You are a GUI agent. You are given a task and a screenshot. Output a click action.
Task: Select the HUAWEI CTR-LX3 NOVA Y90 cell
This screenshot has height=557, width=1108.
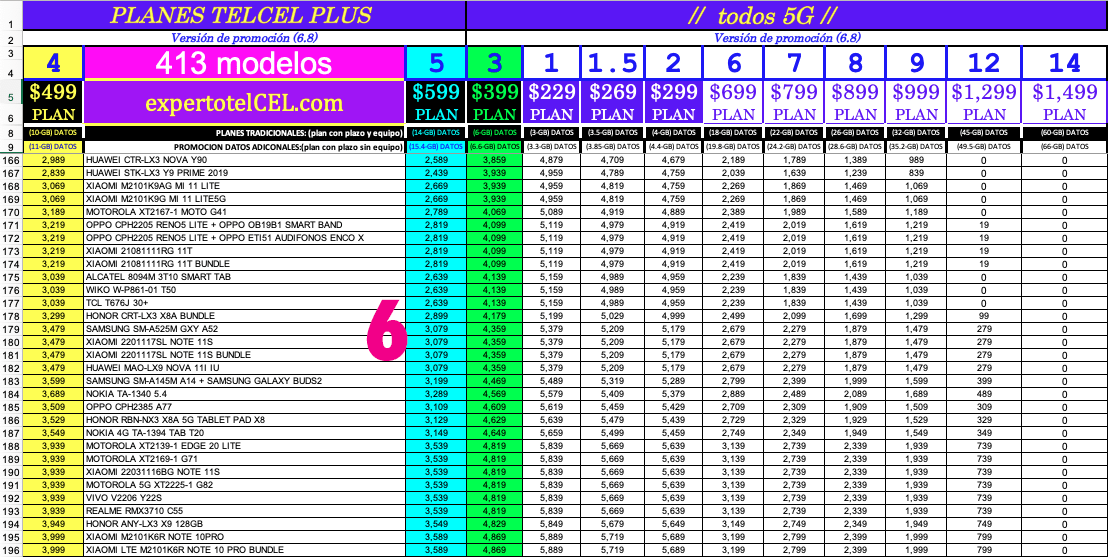[x=244, y=160]
